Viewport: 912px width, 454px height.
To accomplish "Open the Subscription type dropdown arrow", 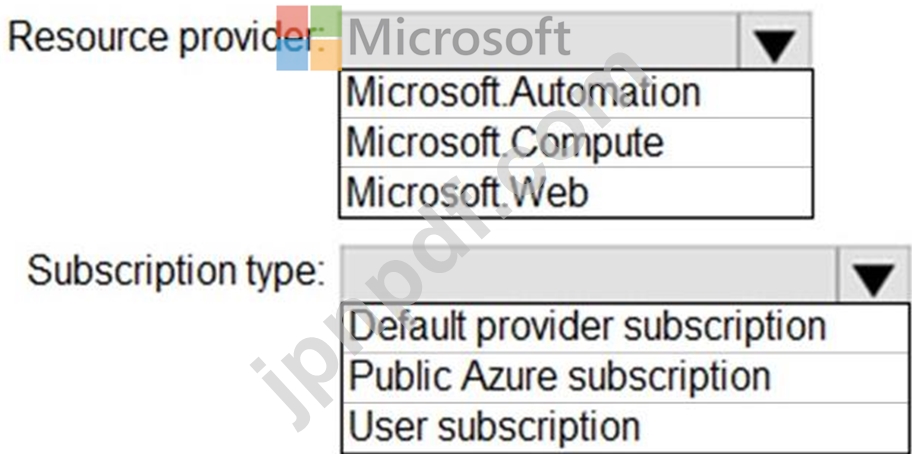I will click(x=874, y=274).
